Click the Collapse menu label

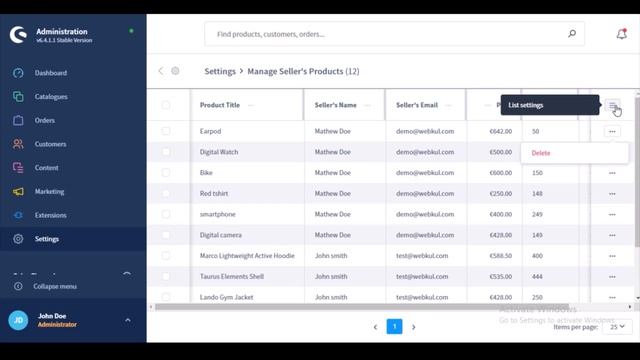pos(55,287)
